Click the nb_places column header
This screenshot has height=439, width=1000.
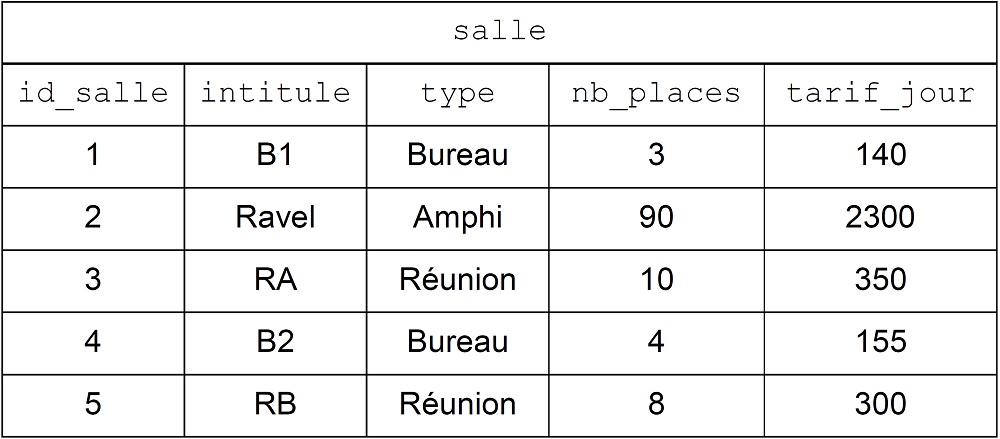tap(656, 94)
